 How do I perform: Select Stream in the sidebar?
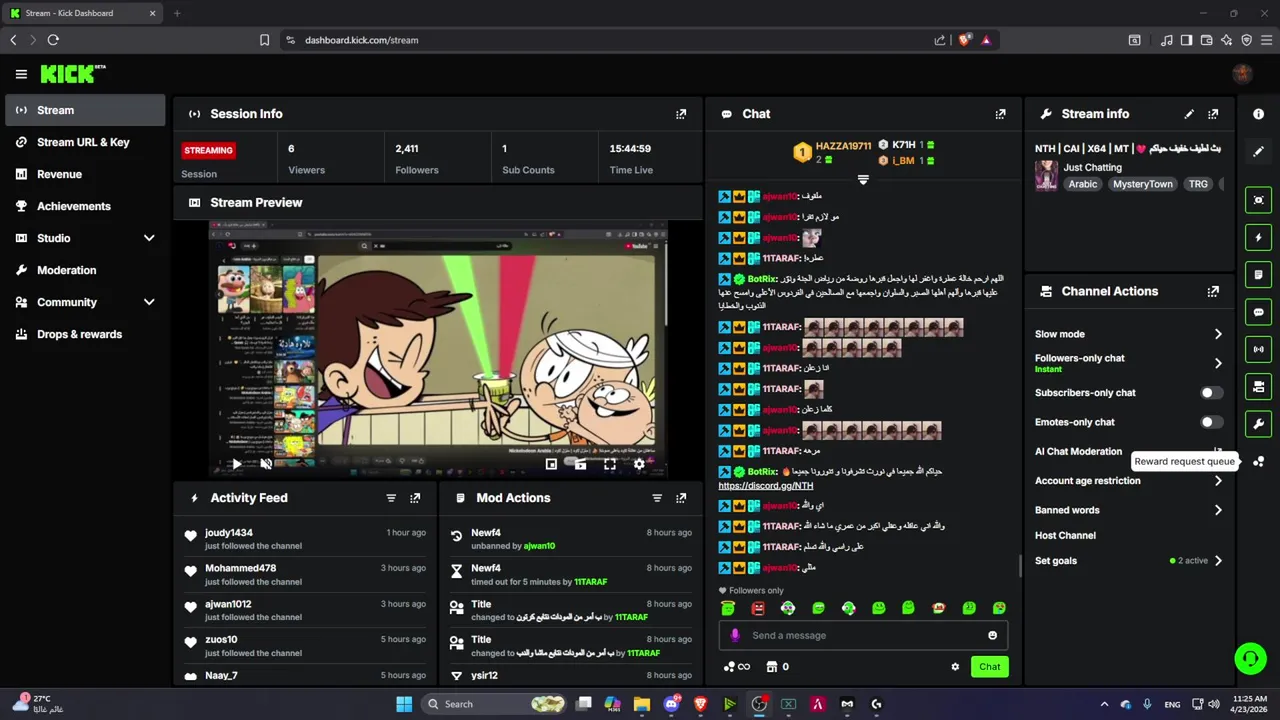point(85,110)
